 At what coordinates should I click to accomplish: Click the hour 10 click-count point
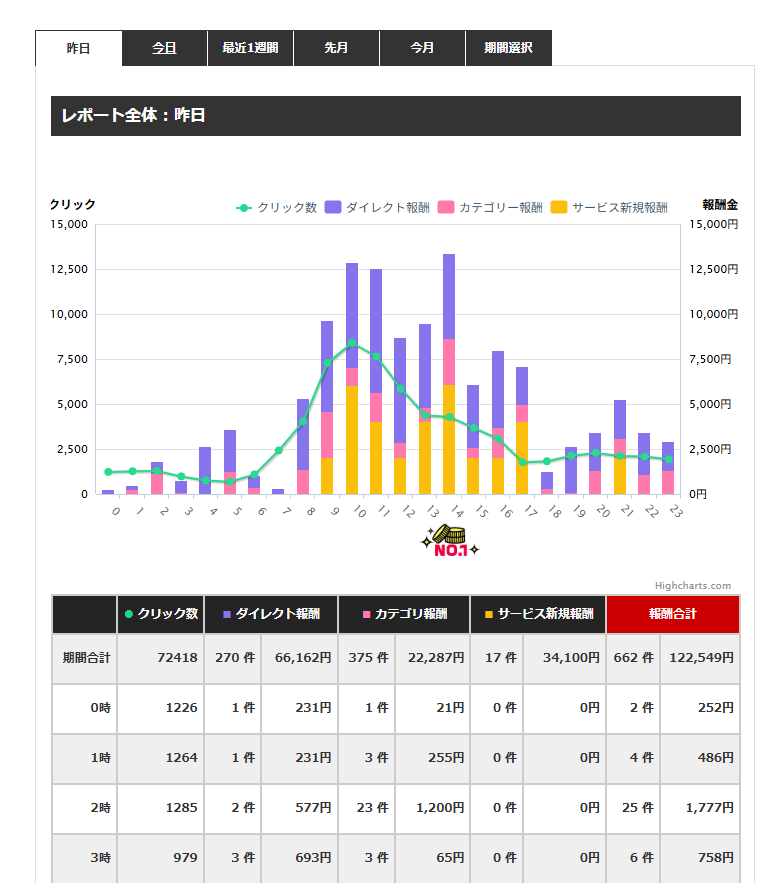click(352, 343)
